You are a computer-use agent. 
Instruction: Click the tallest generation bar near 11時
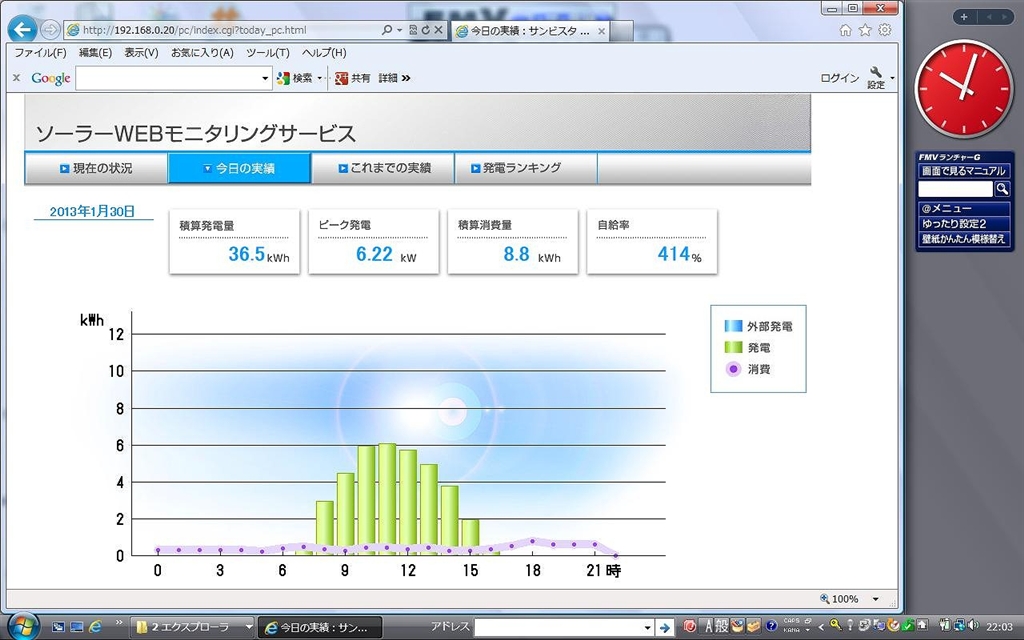pos(387,500)
